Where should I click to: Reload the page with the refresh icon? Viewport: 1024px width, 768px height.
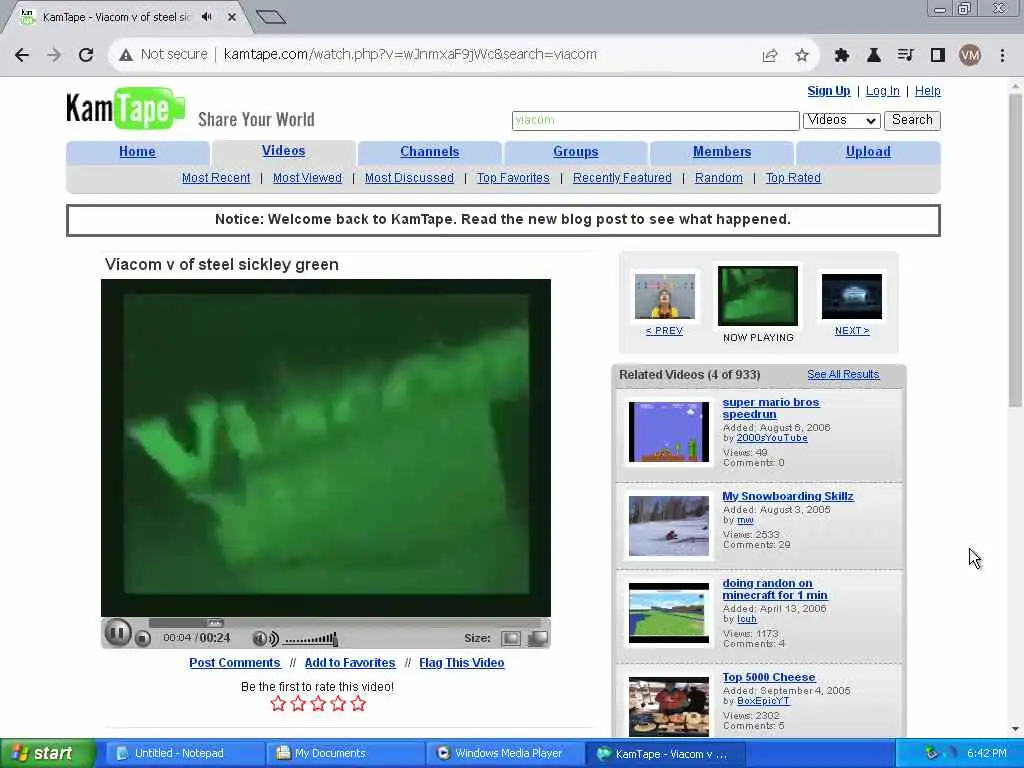point(86,55)
